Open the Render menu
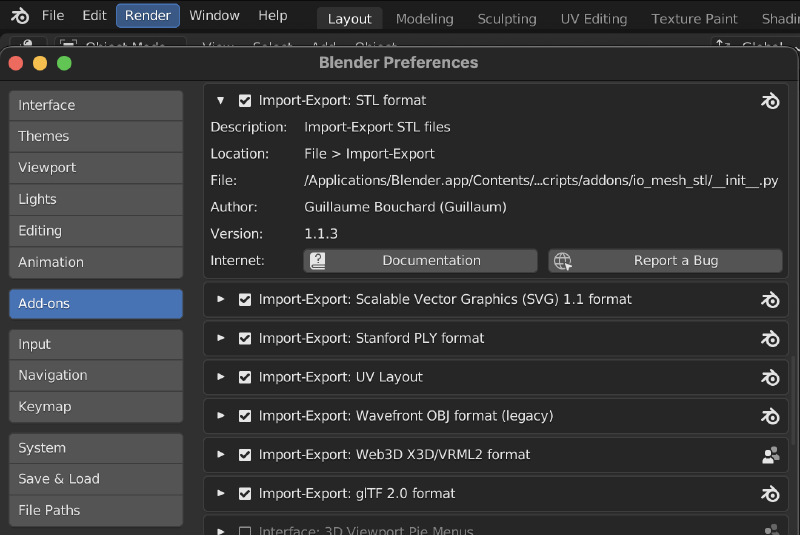This screenshot has height=535, width=800. (148, 16)
